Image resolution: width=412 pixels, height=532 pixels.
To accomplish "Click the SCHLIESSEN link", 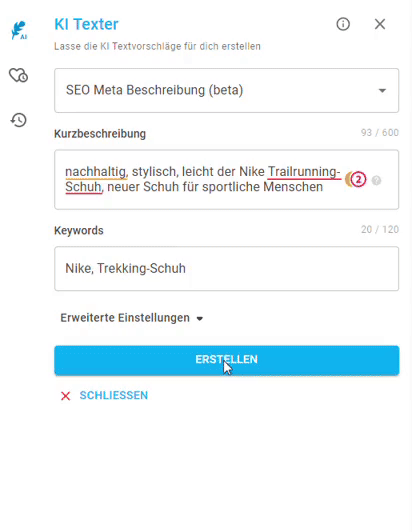I will 114,395.
